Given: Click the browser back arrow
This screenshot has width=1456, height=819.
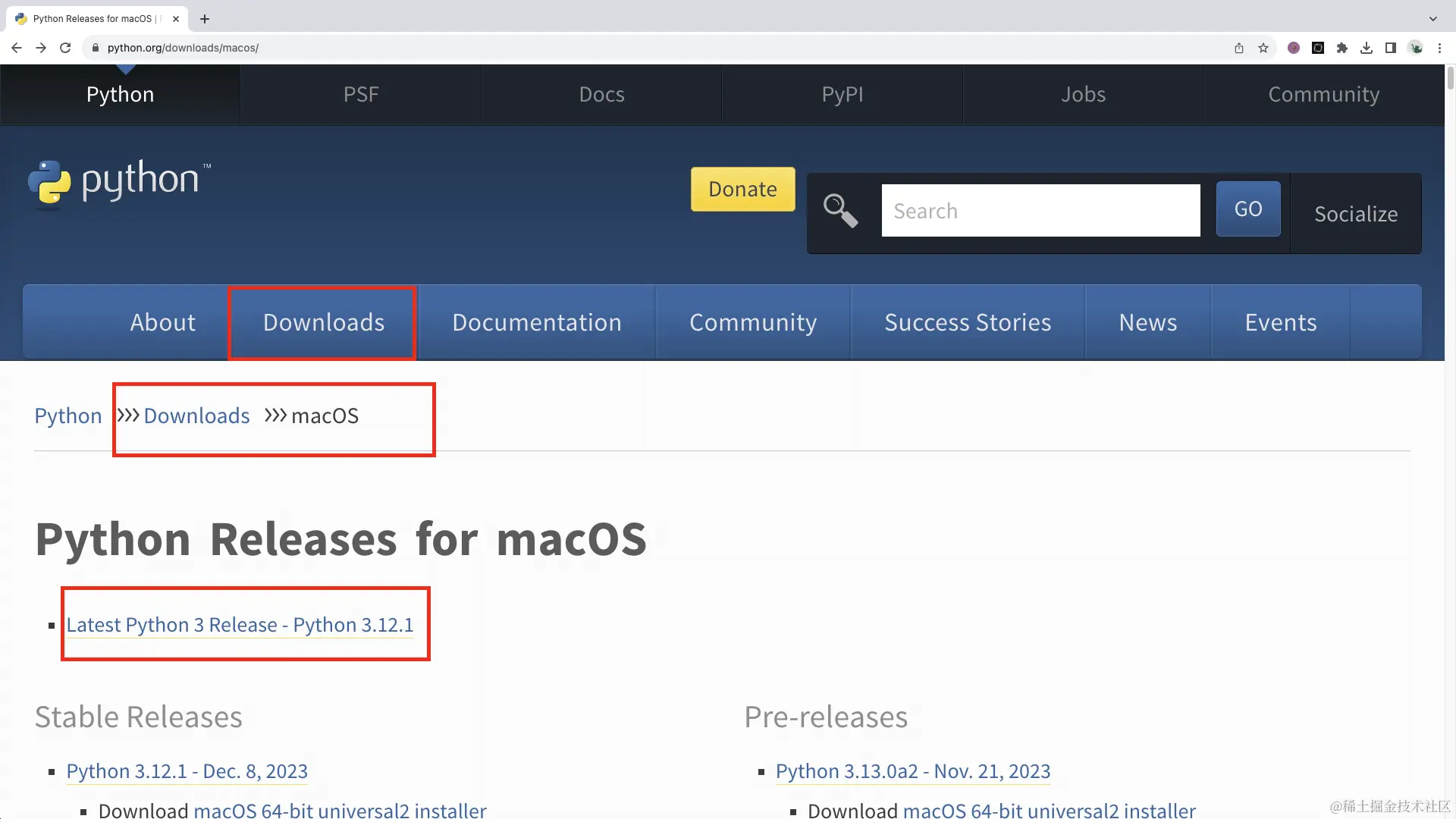Looking at the screenshot, I should pyautogui.click(x=17, y=48).
